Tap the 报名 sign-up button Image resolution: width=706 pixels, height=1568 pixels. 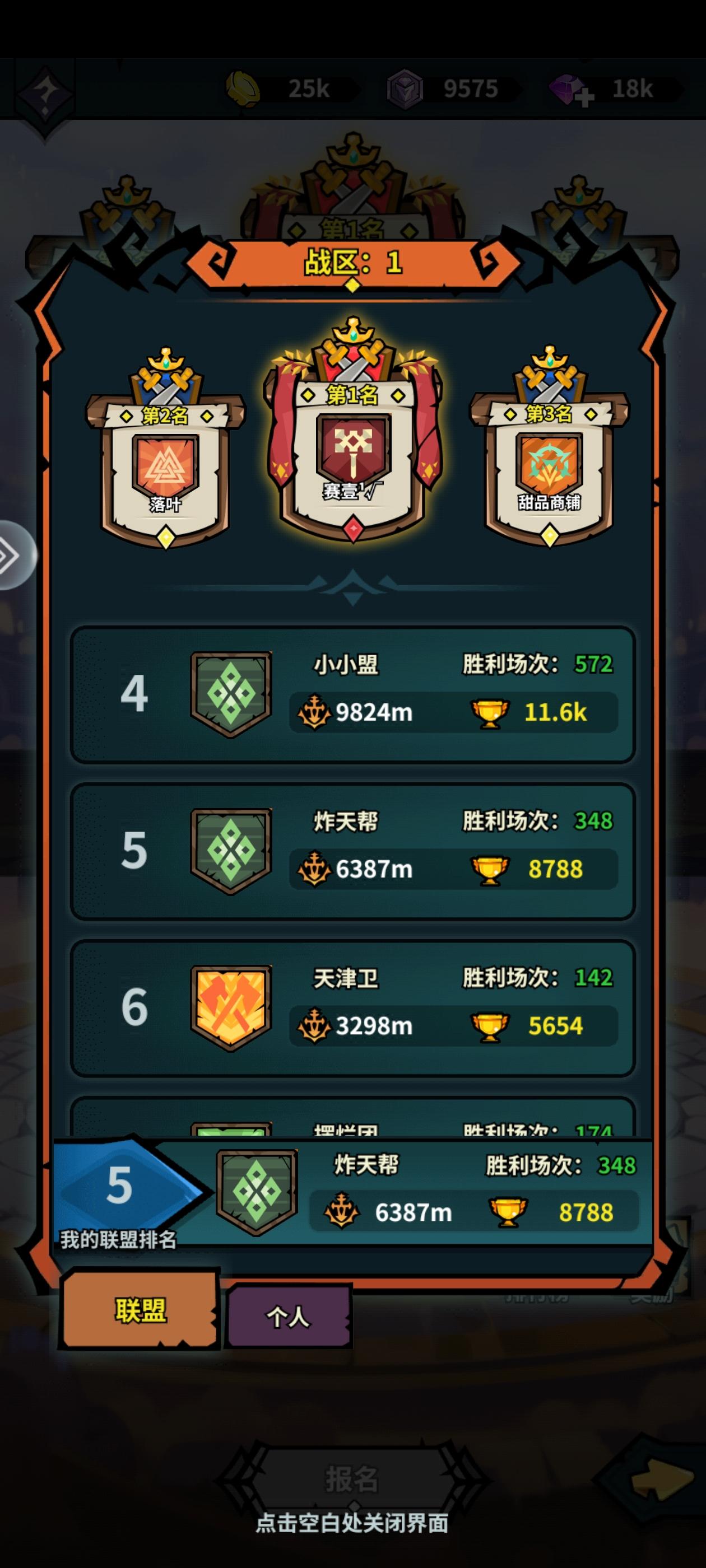tap(351, 1479)
